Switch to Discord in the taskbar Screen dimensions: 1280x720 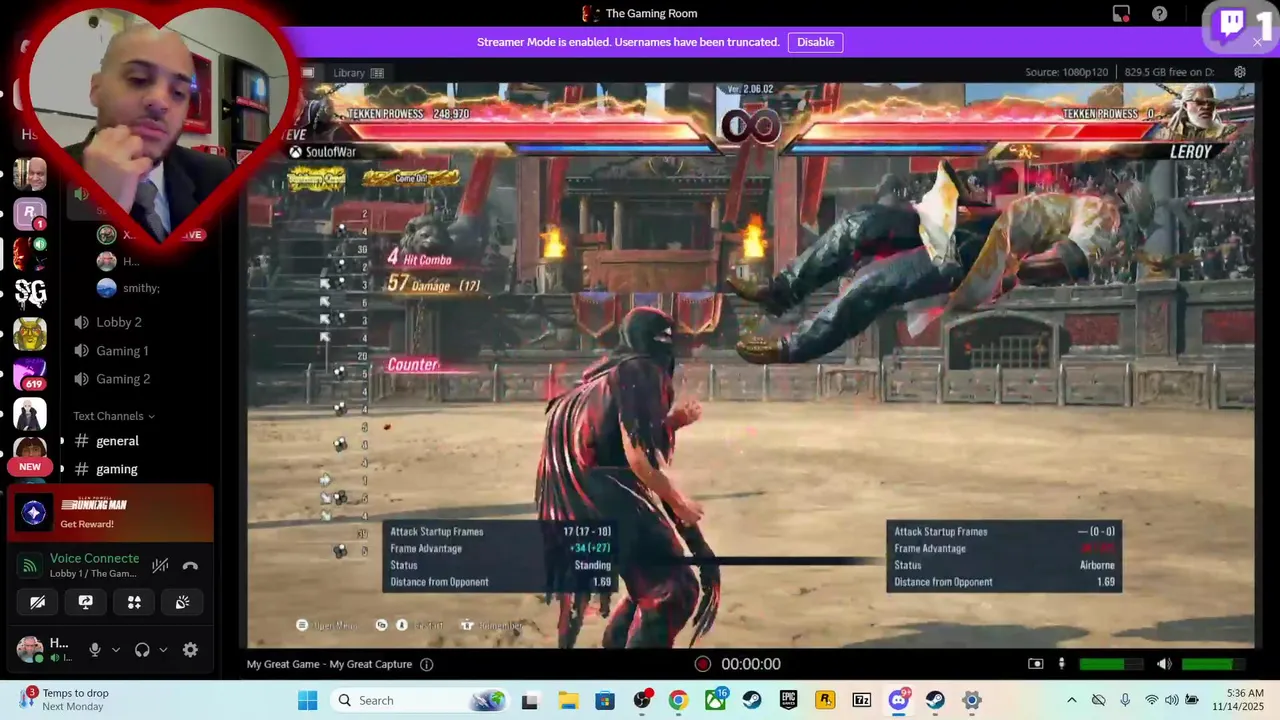pyautogui.click(x=898, y=700)
